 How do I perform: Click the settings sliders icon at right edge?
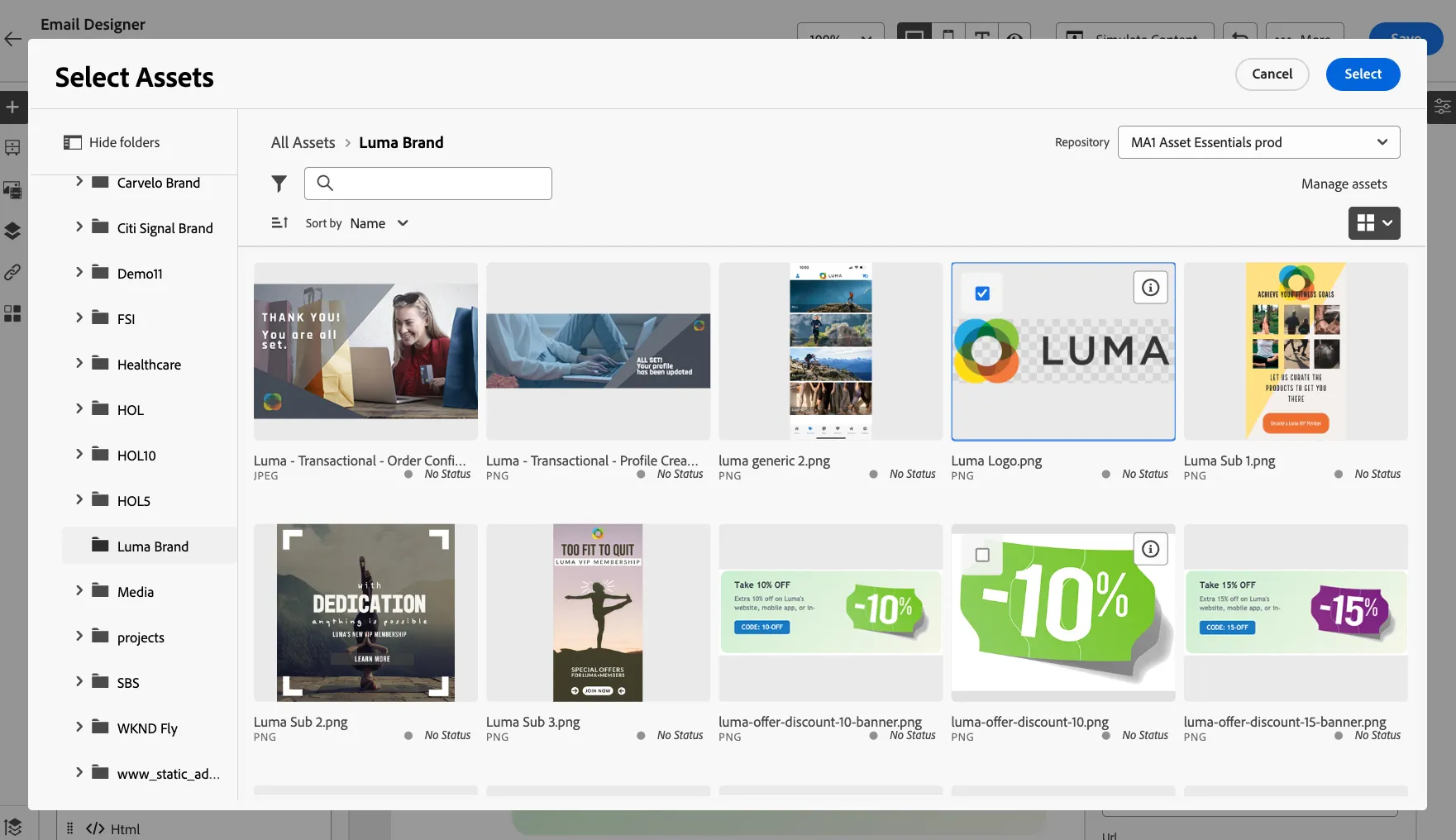pos(1443,107)
